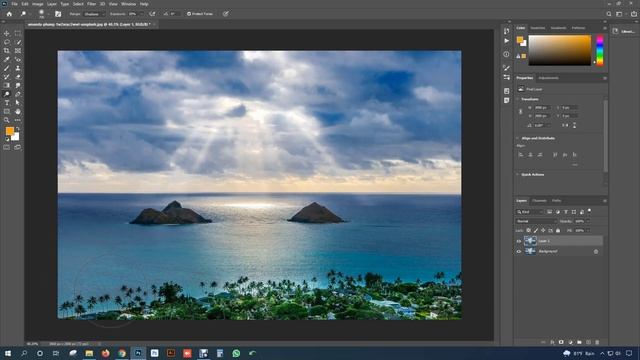
Task: Open the Libraries panel
Action: 624,31
